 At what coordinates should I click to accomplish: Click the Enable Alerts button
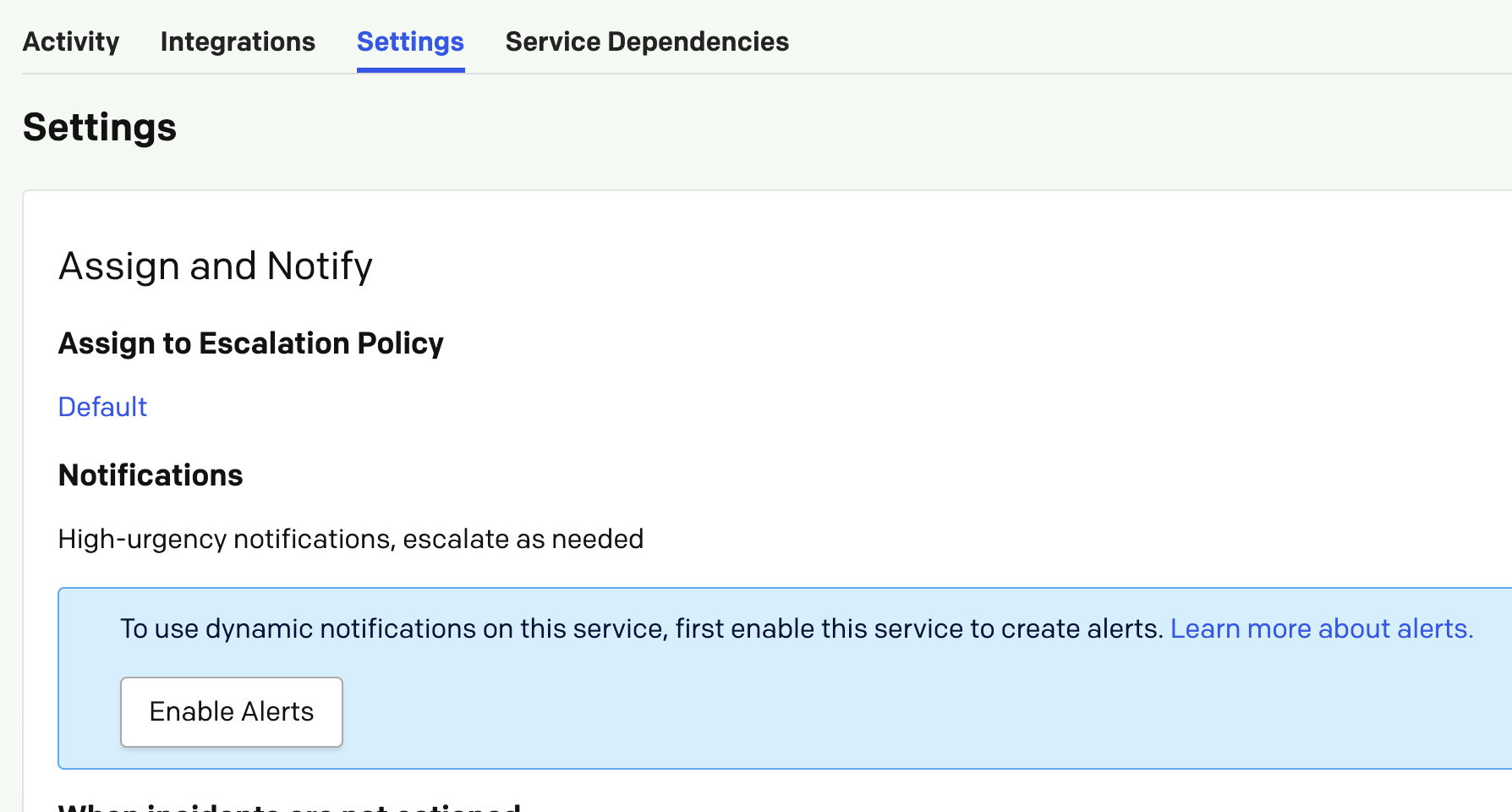pos(232,712)
